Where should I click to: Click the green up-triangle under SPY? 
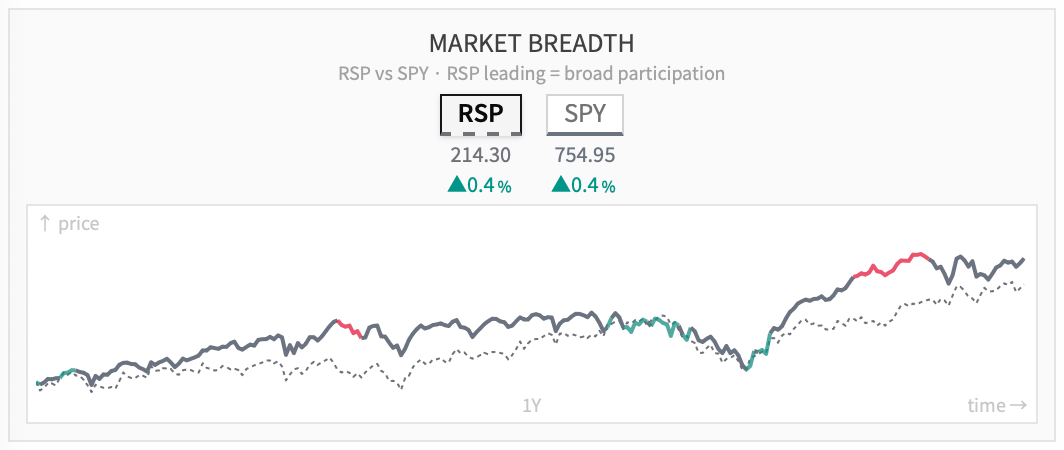[560, 184]
